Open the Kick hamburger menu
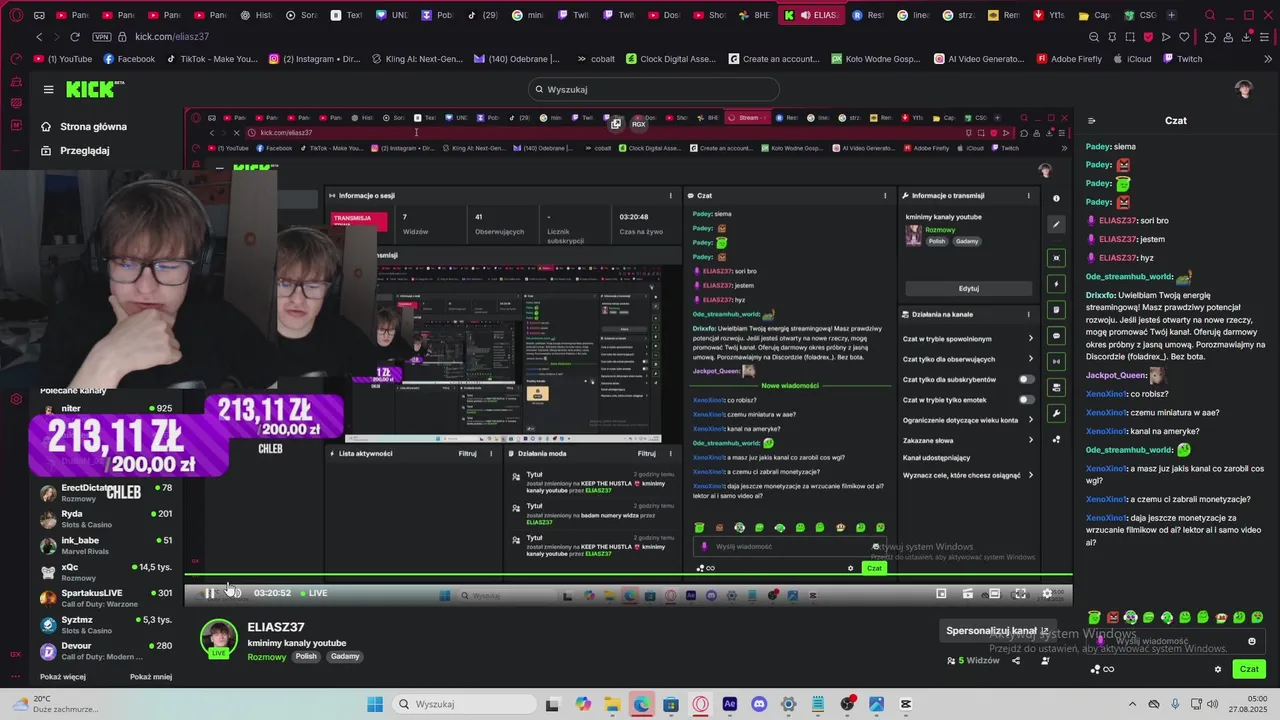The image size is (1280, 720). pyautogui.click(x=48, y=89)
